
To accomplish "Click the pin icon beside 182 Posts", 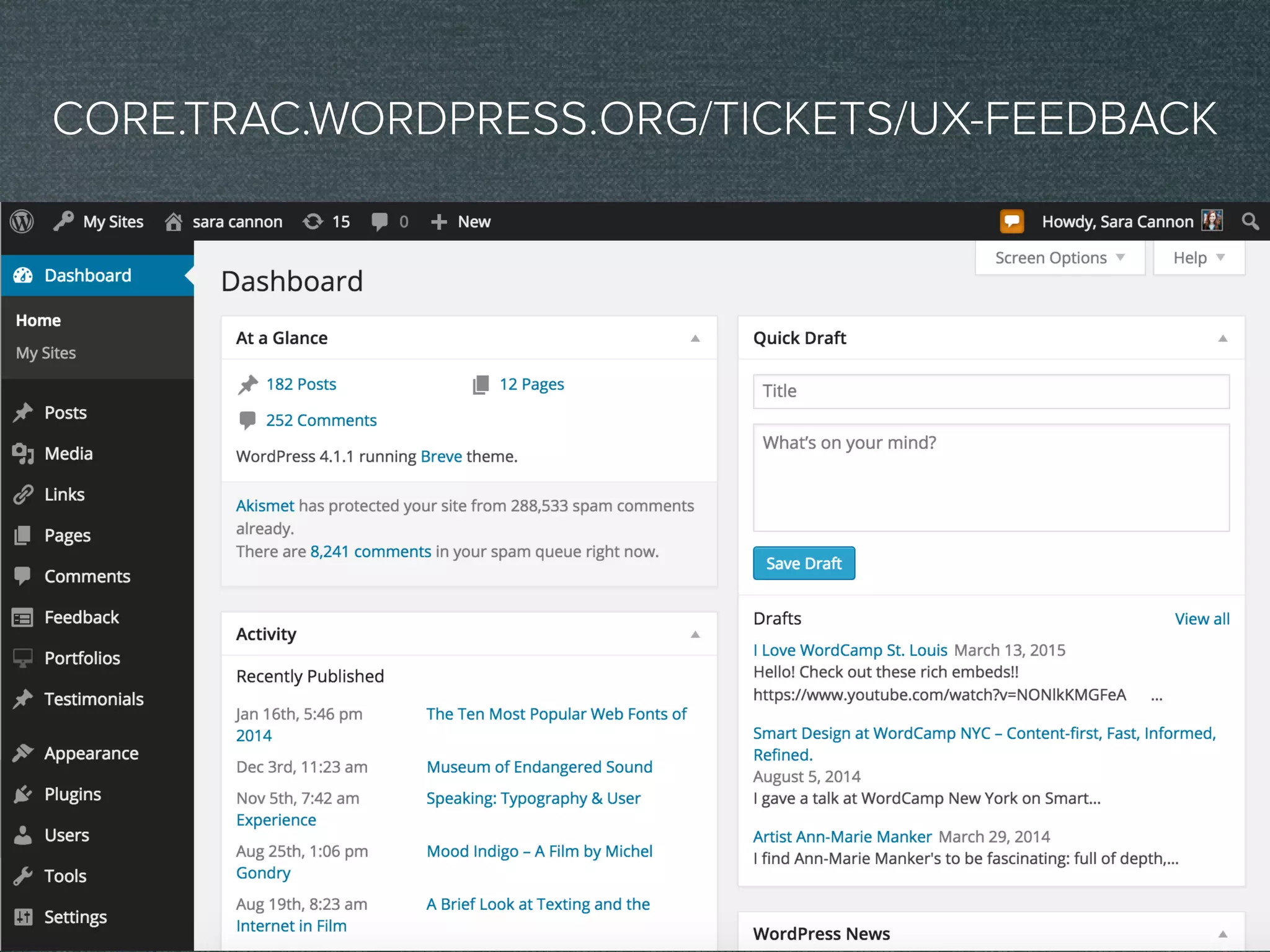I will pyautogui.click(x=247, y=385).
